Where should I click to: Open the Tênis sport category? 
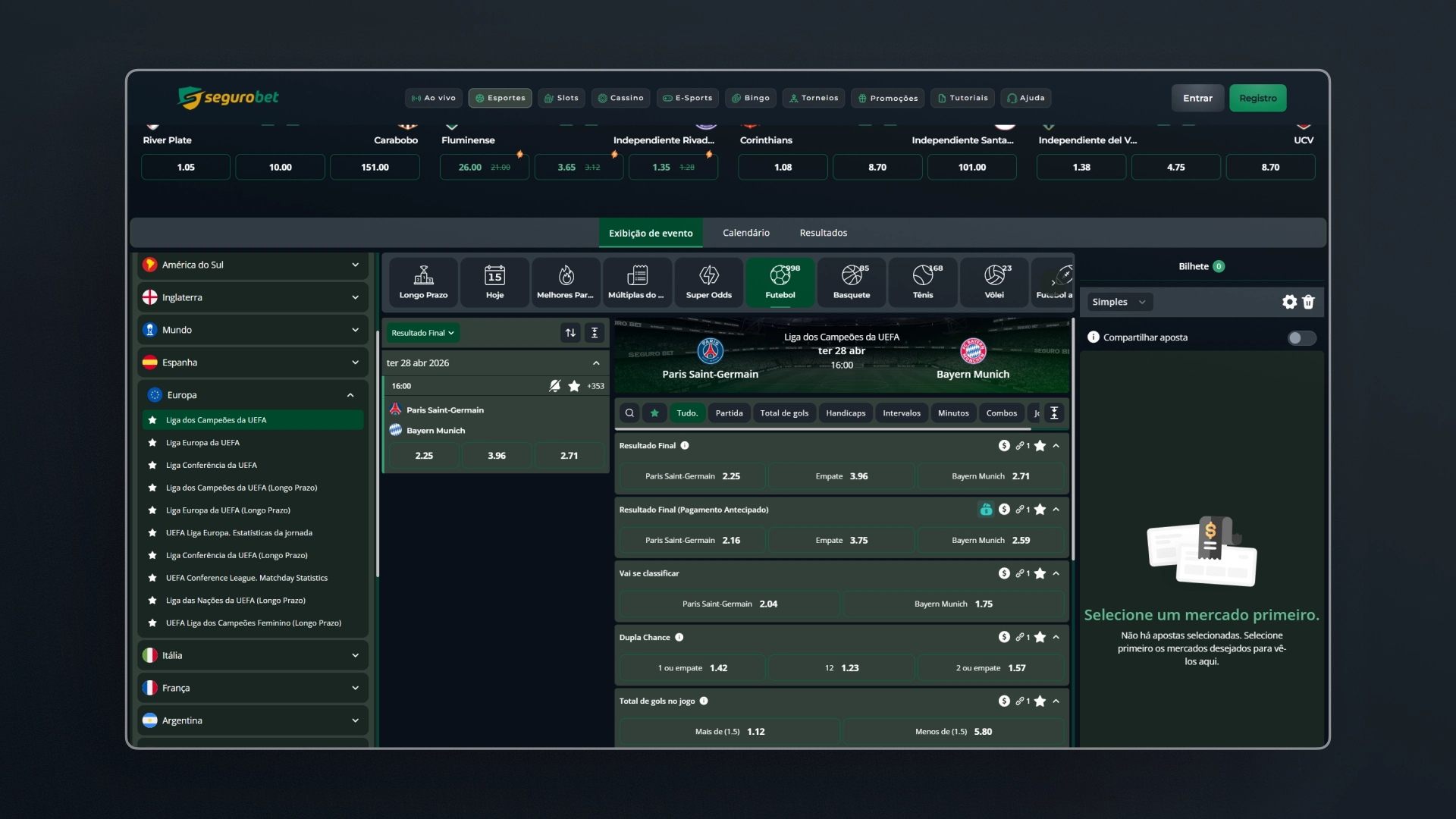pyautogui.click(x=923, y=282)
